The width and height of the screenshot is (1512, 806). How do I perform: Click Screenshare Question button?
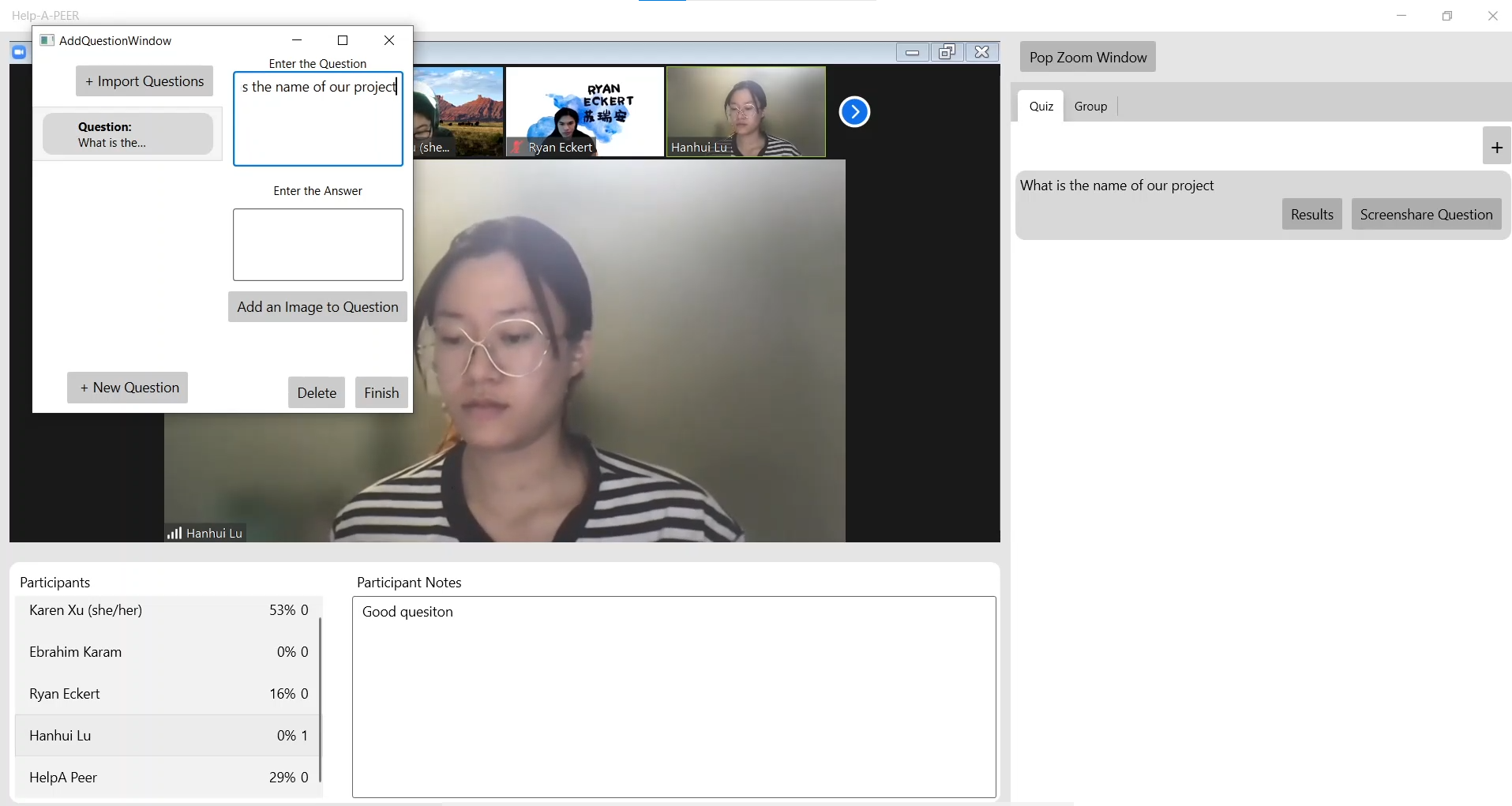[1426, 215]
